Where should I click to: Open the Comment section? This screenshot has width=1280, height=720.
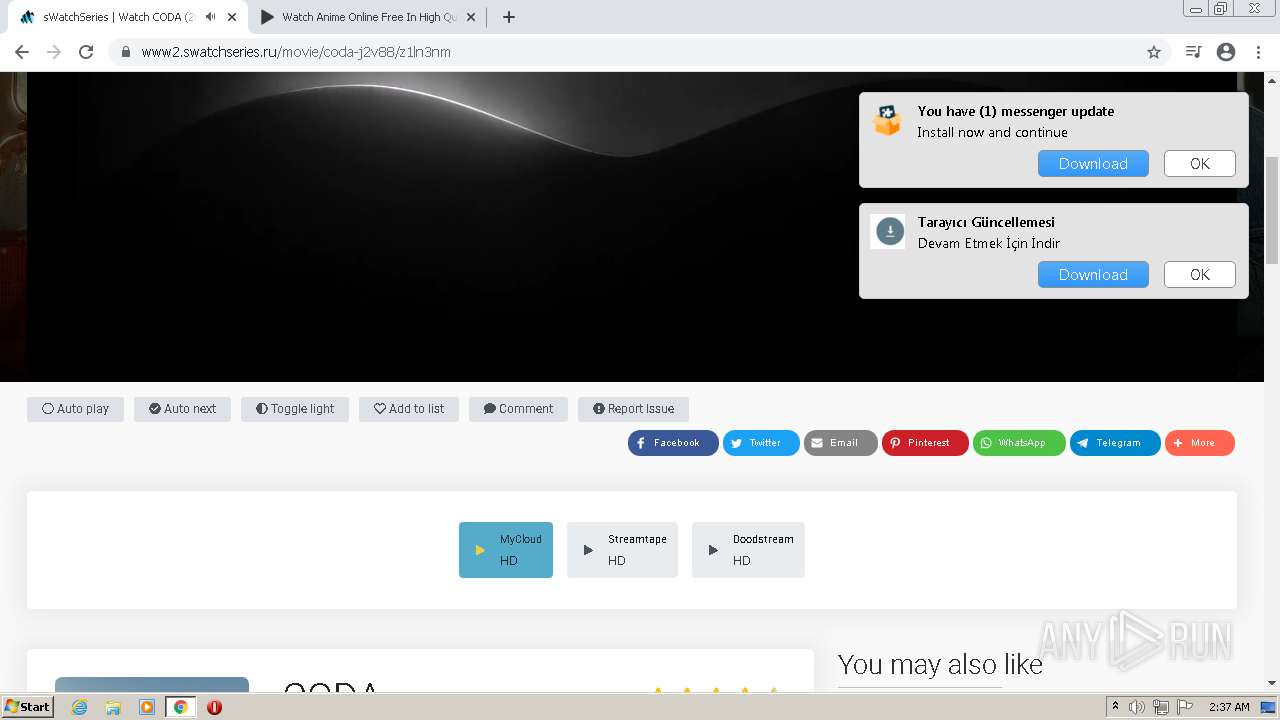point(518,409)
